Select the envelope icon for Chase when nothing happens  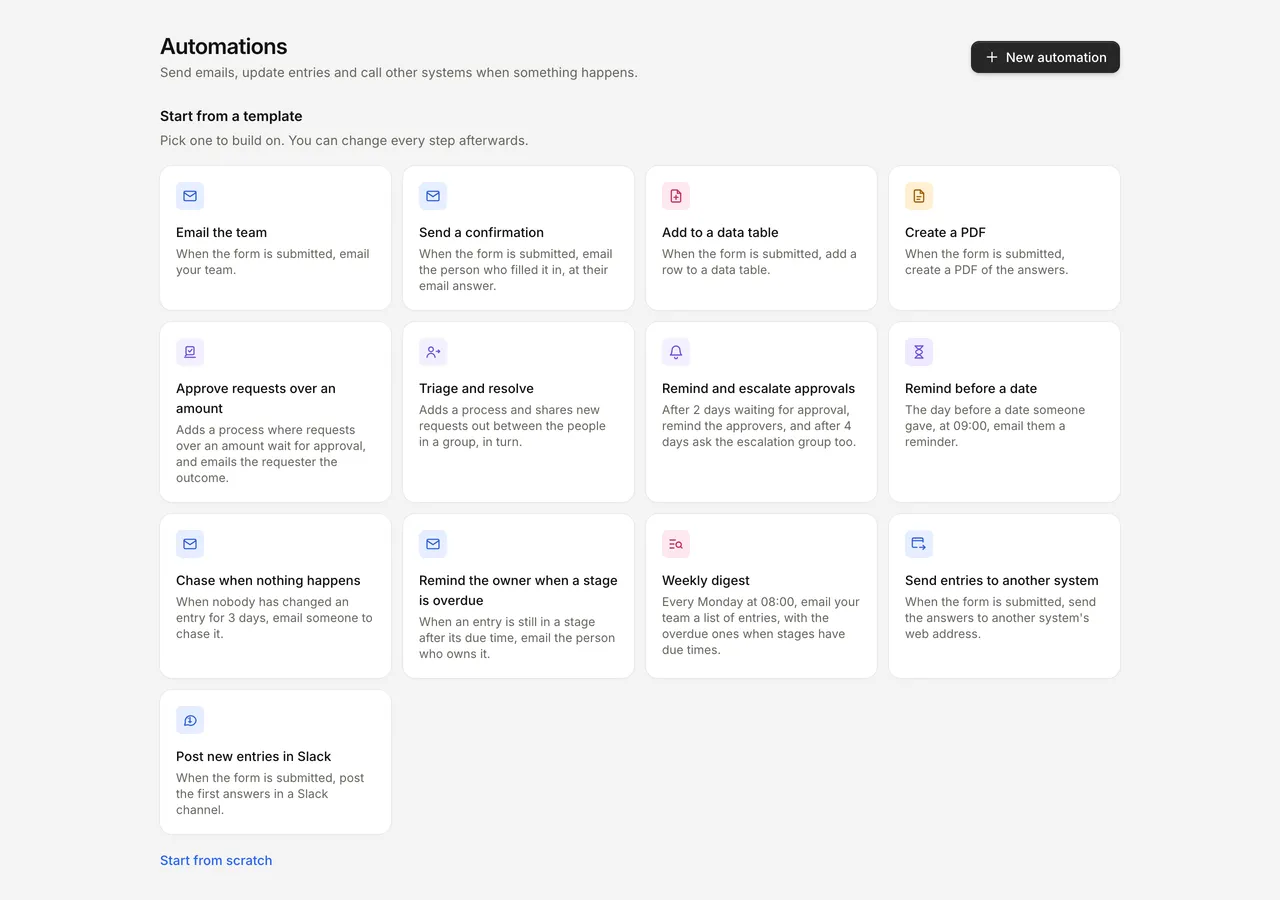pyautogui.click(x=190, y=544)
